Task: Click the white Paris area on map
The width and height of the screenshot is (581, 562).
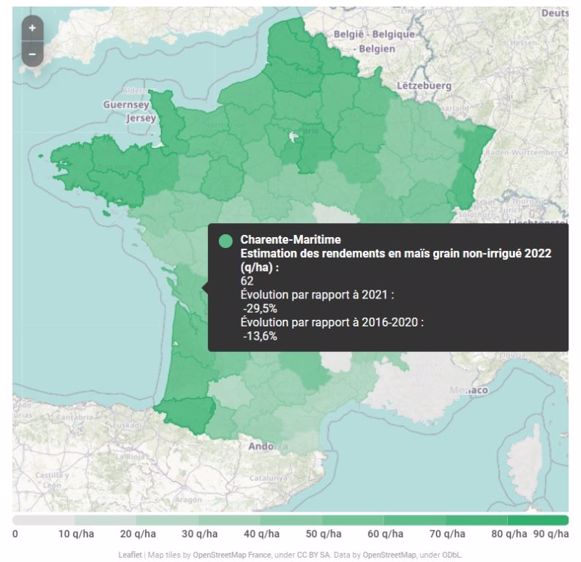Action: [x=293, y=137]
